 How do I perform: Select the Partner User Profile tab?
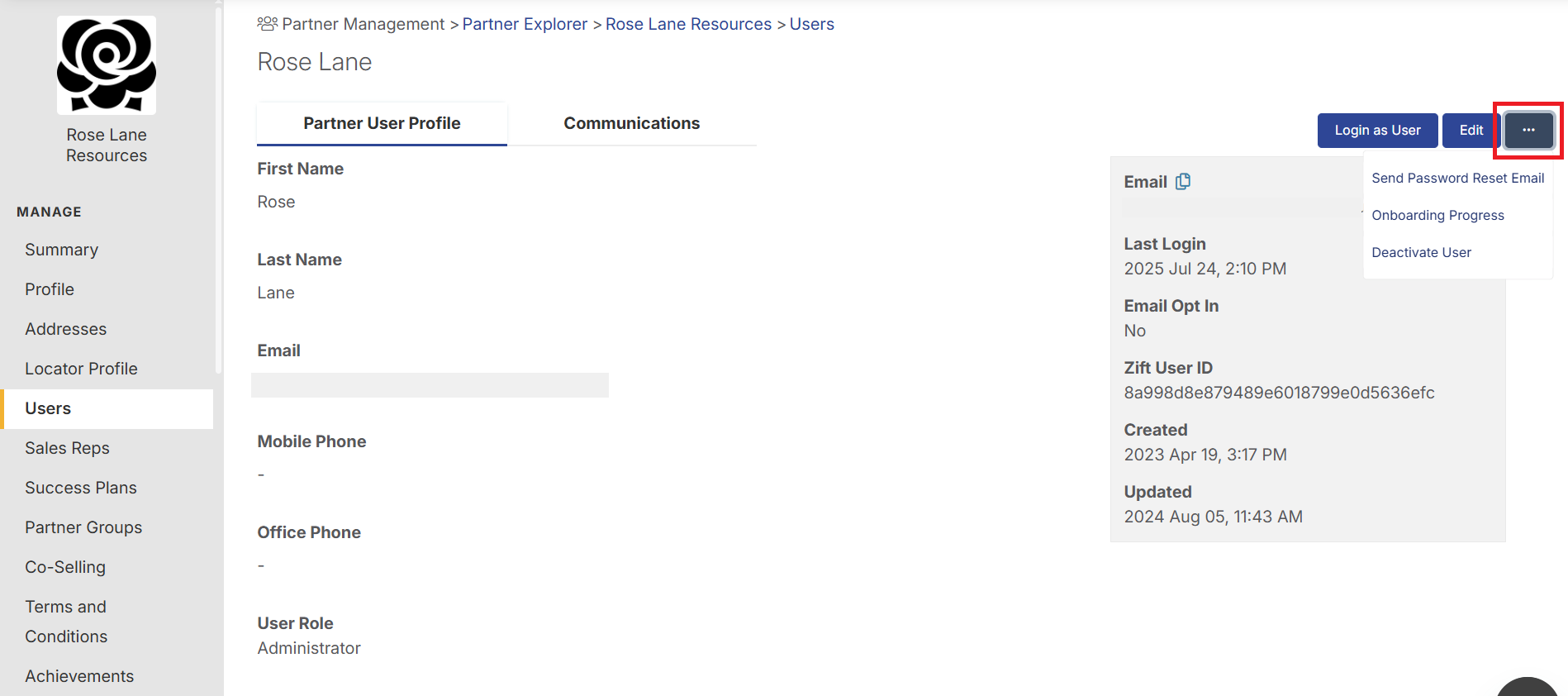pos(382,123)
